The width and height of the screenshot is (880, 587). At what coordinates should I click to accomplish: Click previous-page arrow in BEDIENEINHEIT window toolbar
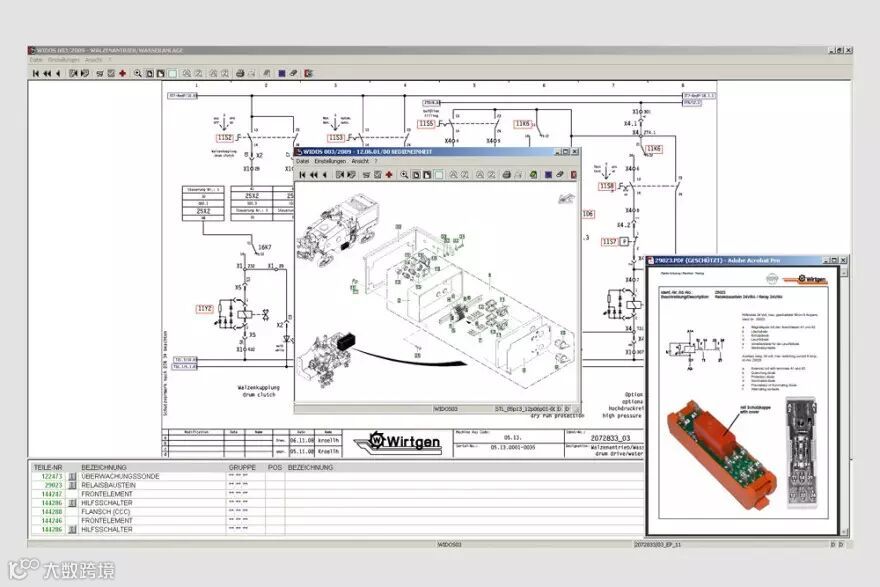click(324, 175)
